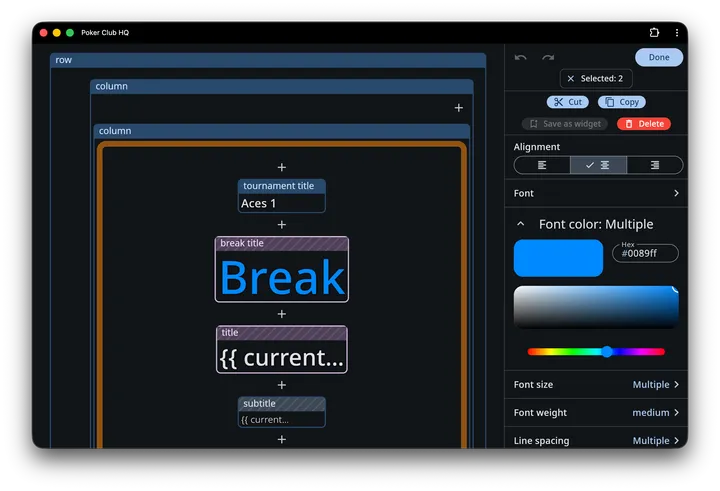Click plus between title and subtitle widgets
The height and width of the screenshot is (491, 720).
click(281, 385)
